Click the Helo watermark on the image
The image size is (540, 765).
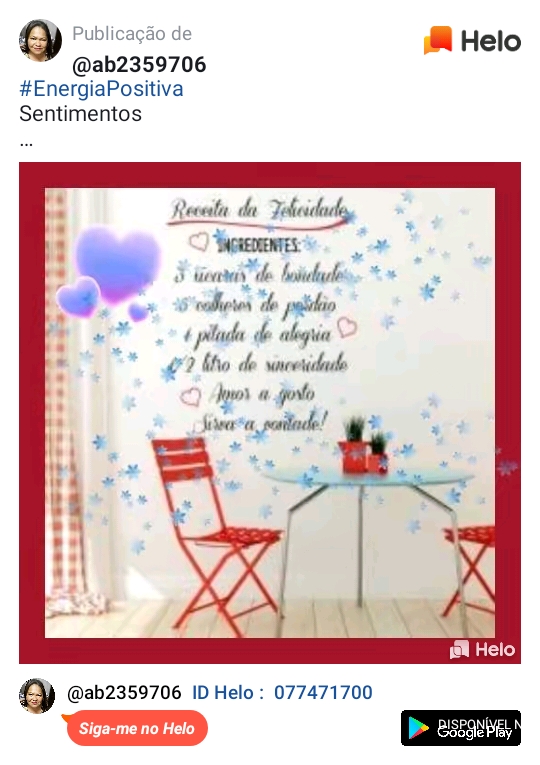[482, 649]
